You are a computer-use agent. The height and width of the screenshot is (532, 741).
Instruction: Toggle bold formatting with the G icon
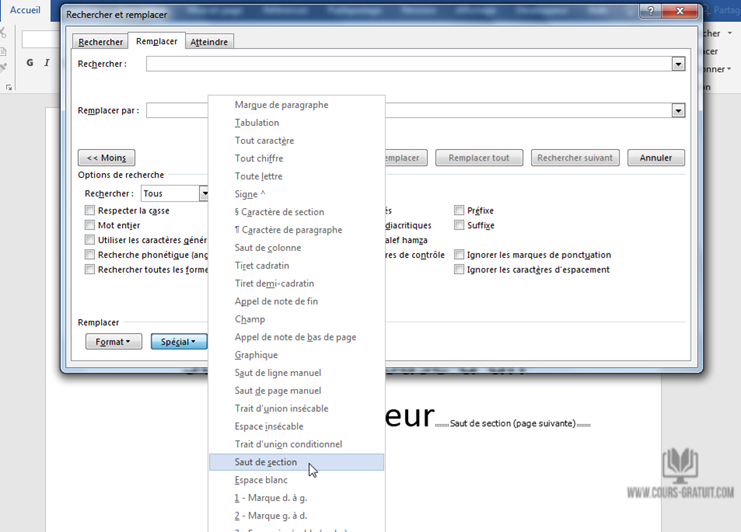(30, 62)
